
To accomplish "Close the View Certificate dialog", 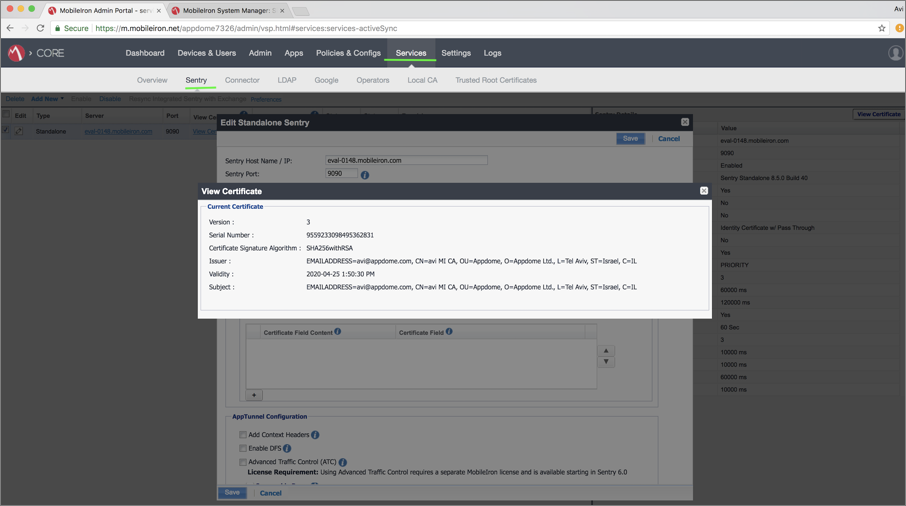I will click(x=704, y=191).
